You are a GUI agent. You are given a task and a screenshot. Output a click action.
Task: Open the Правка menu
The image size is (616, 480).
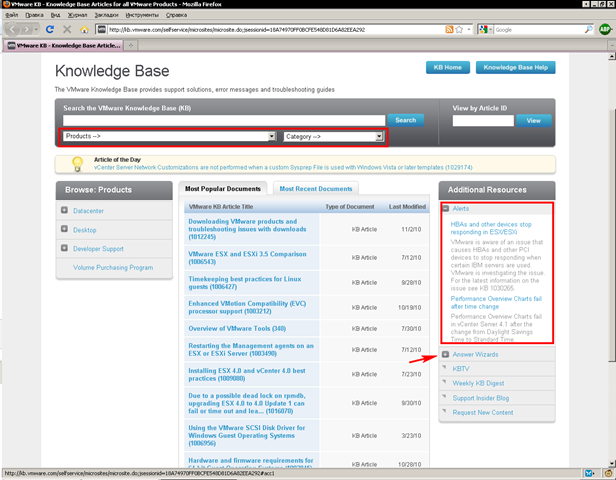tap(34, 15)
